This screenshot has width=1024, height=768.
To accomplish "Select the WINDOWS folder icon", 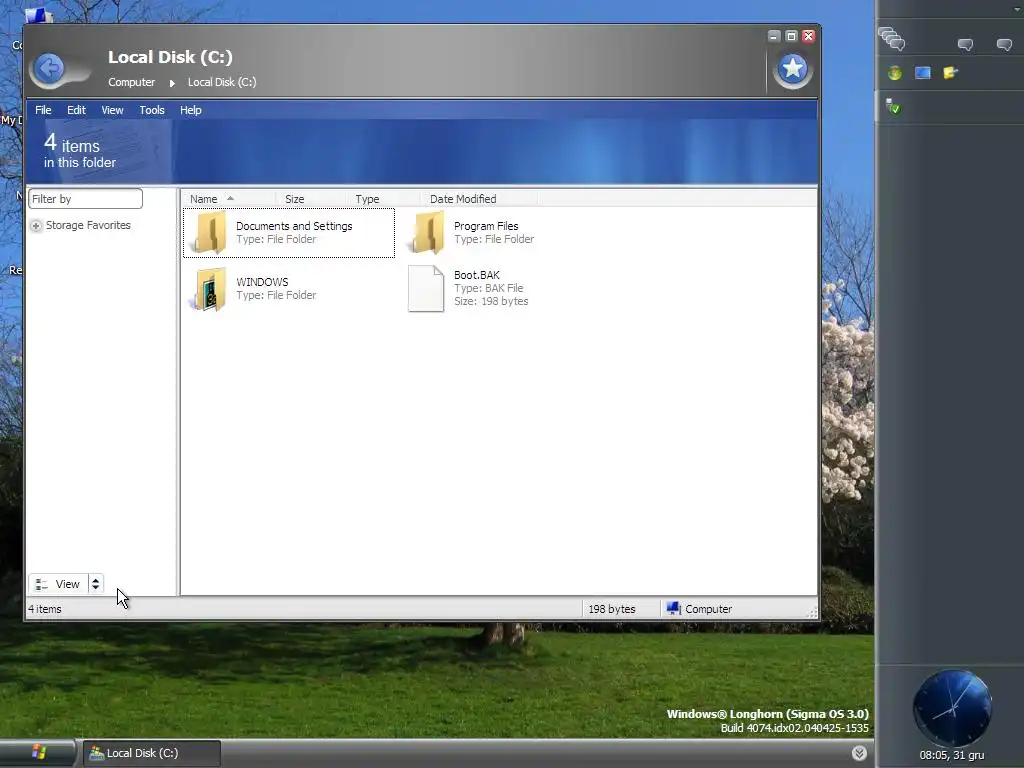I will click(x=208, y=289).
